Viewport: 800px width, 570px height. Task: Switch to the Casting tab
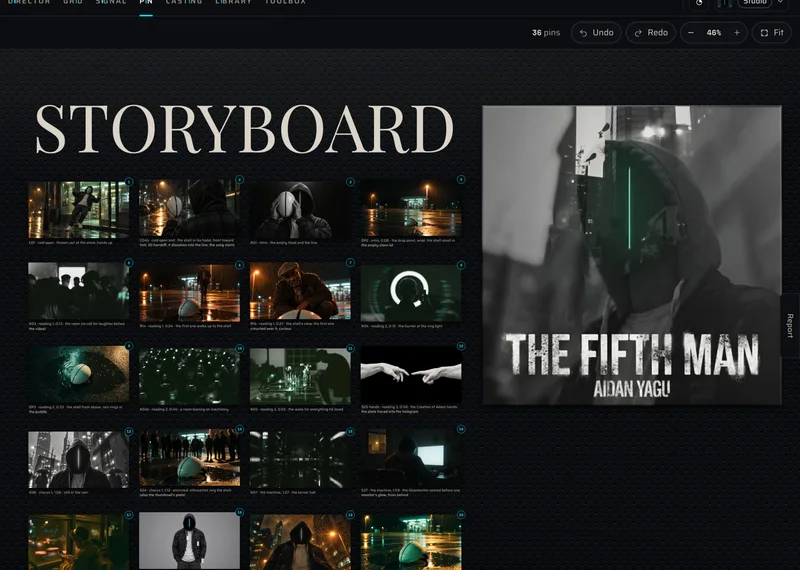[184, 3]
